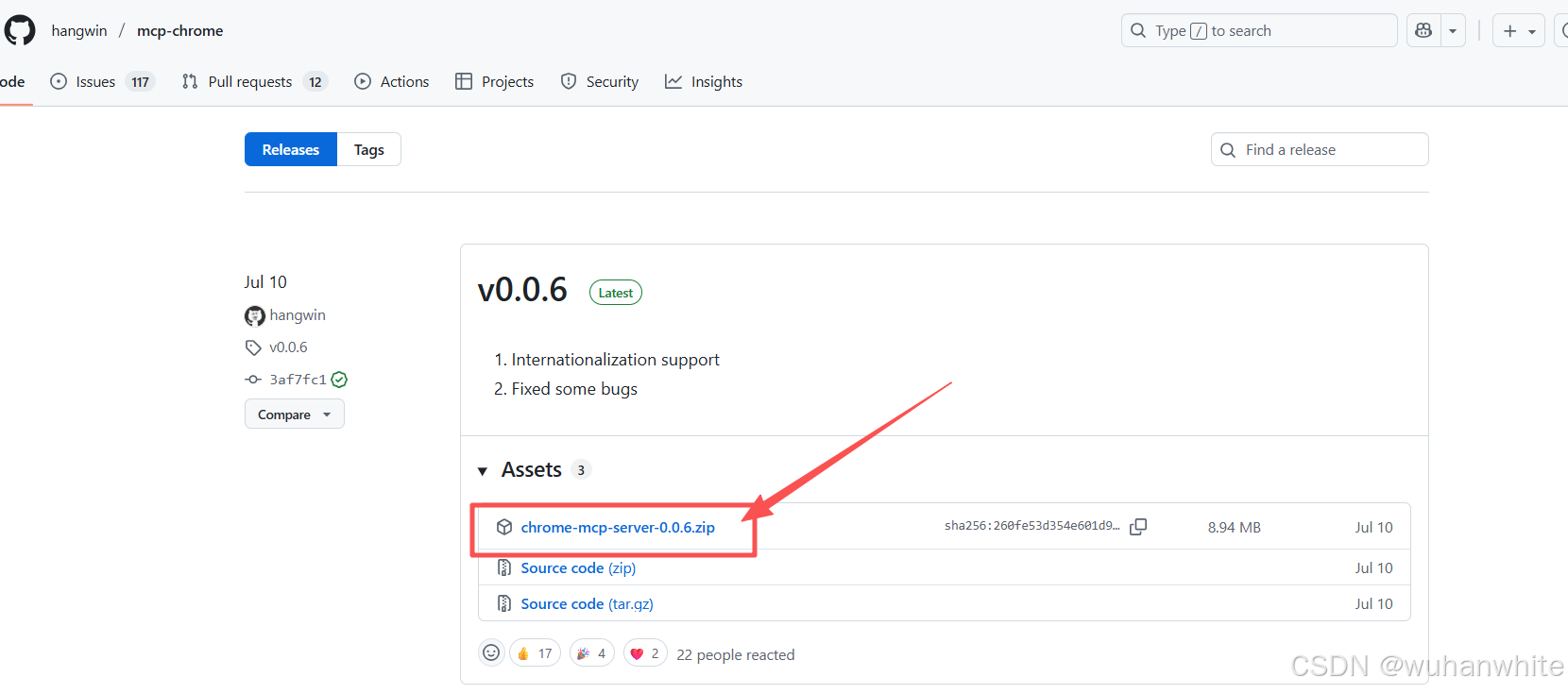Click the Pull requests count badge 12
Viewport: 1568px width, 694px height.
[x=315, y=82]
